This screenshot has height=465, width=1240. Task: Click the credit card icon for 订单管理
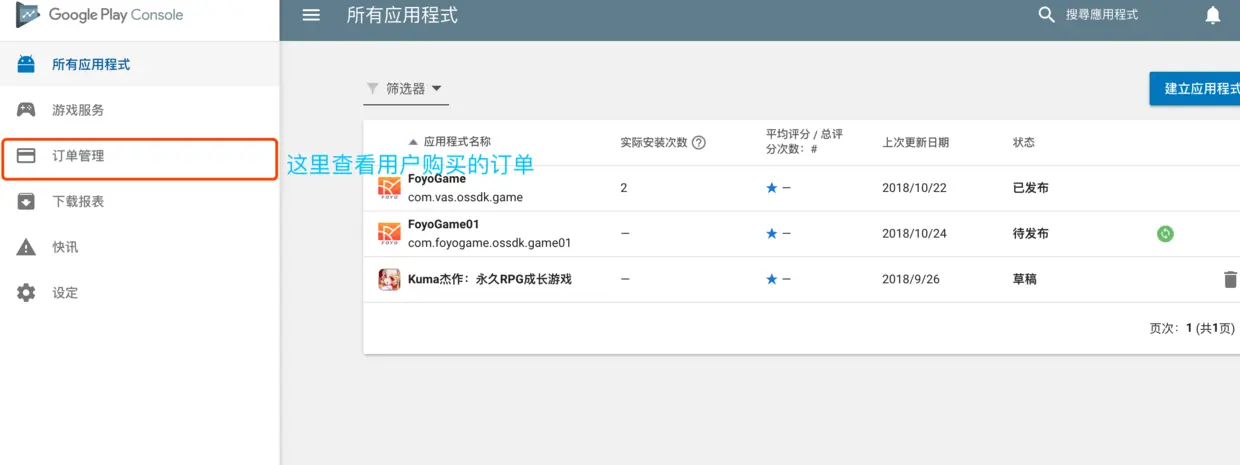(26, 156)
